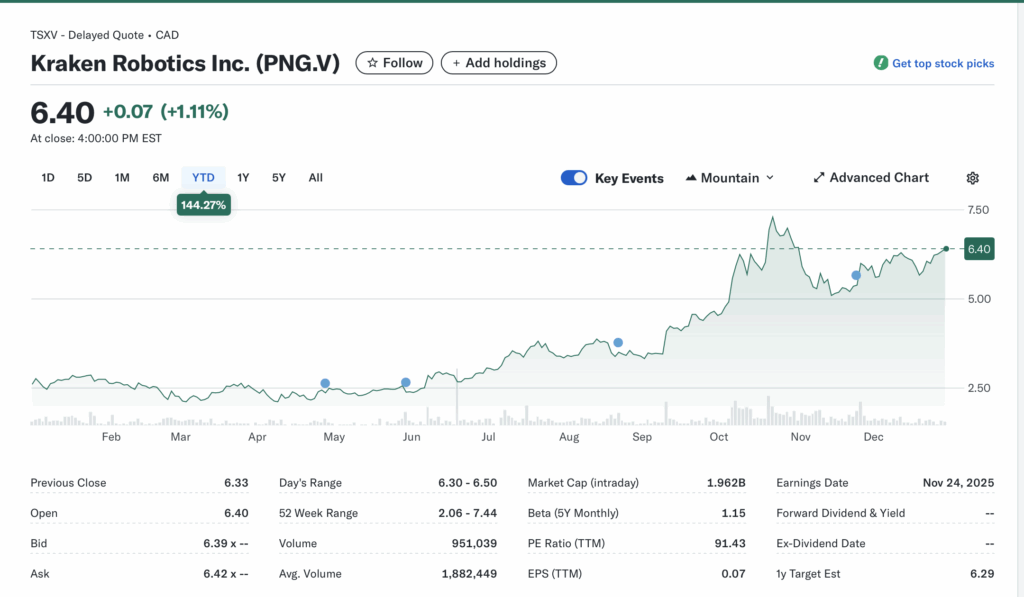This screenshot has height=597, width=1024.
Task: Click the star icon in the Follow button
Action: [370, 62]
